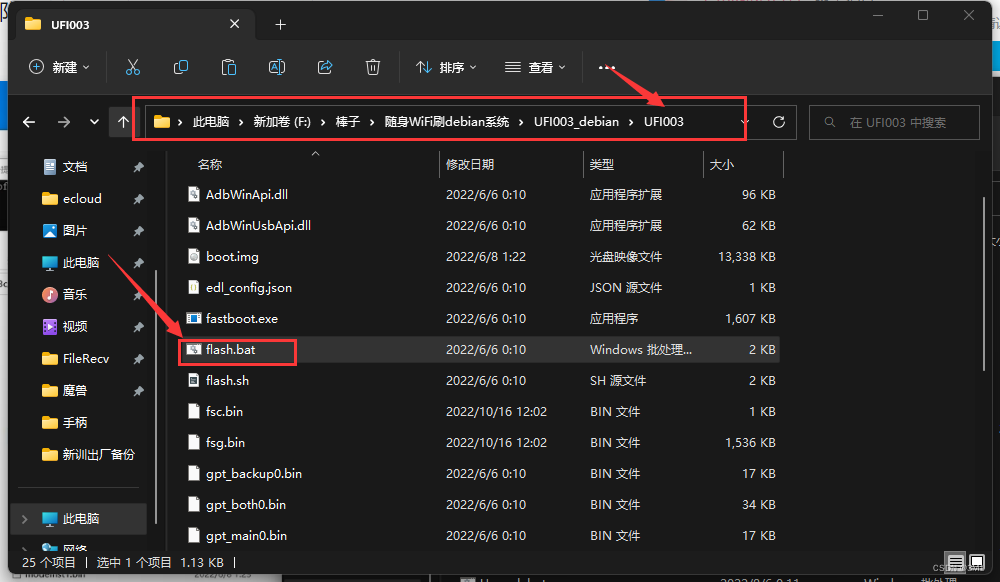Click the Rename icon in toolbar
The height and width of the screenshot is (582, 1000).
[277, 67]
